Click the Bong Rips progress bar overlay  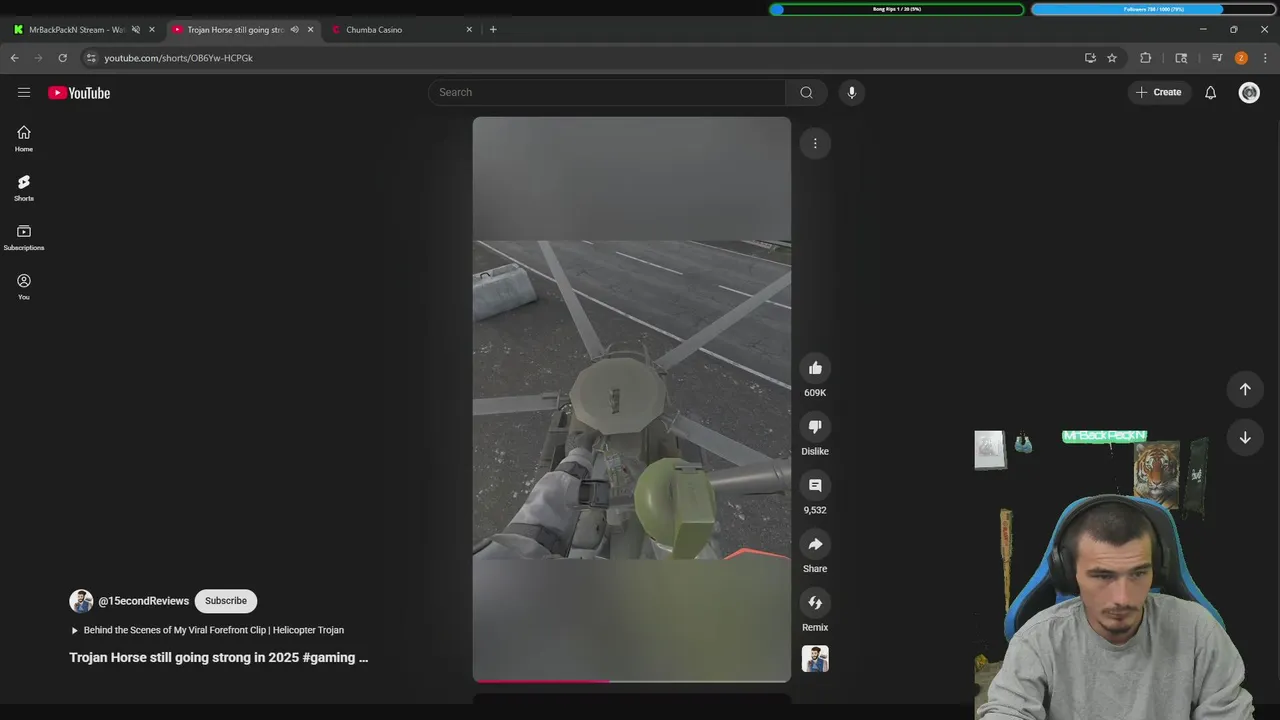(x=897, y=9)
